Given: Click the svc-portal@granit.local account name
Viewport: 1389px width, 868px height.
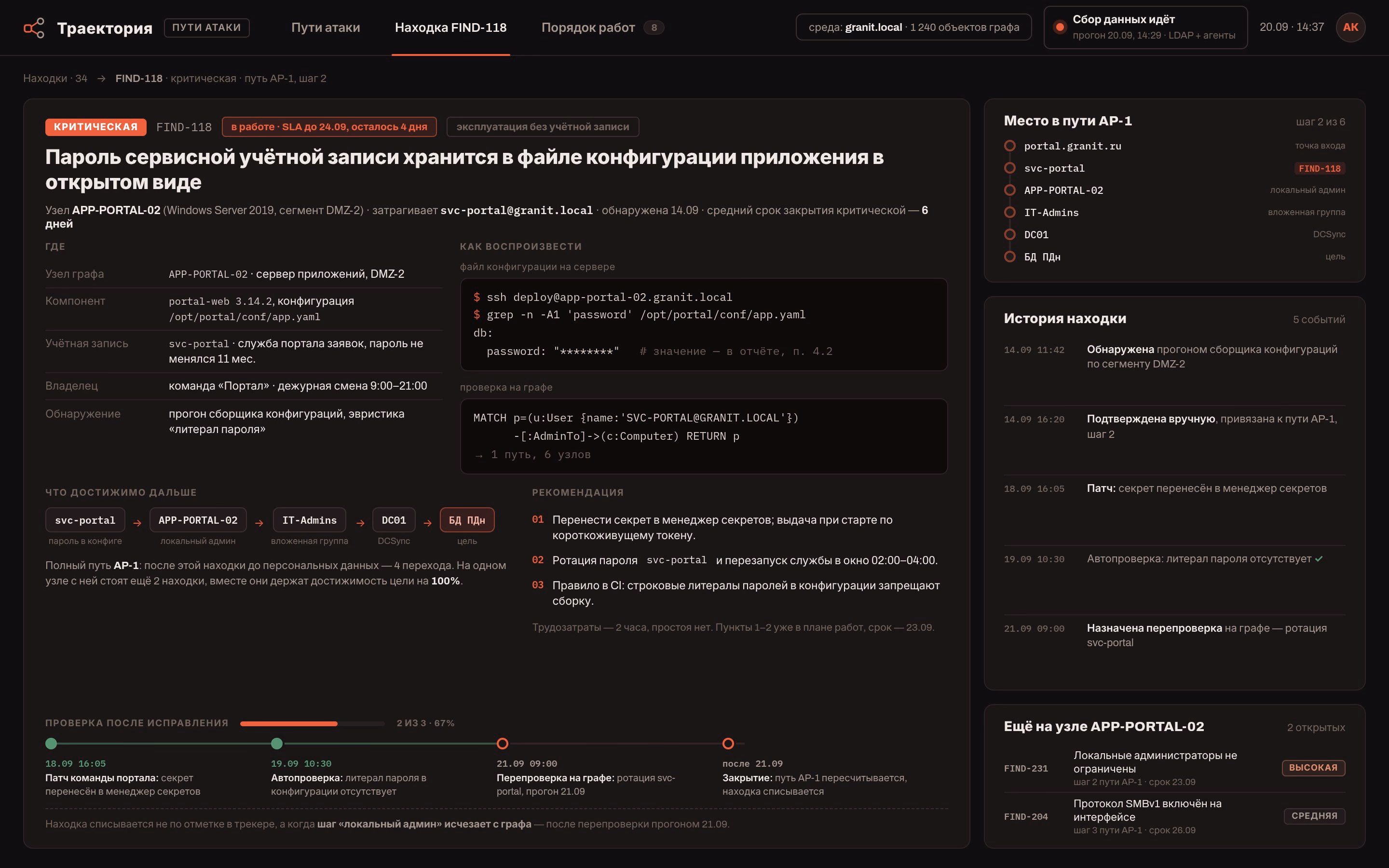Looking at the screenshot, I should (x=517, y=211).
